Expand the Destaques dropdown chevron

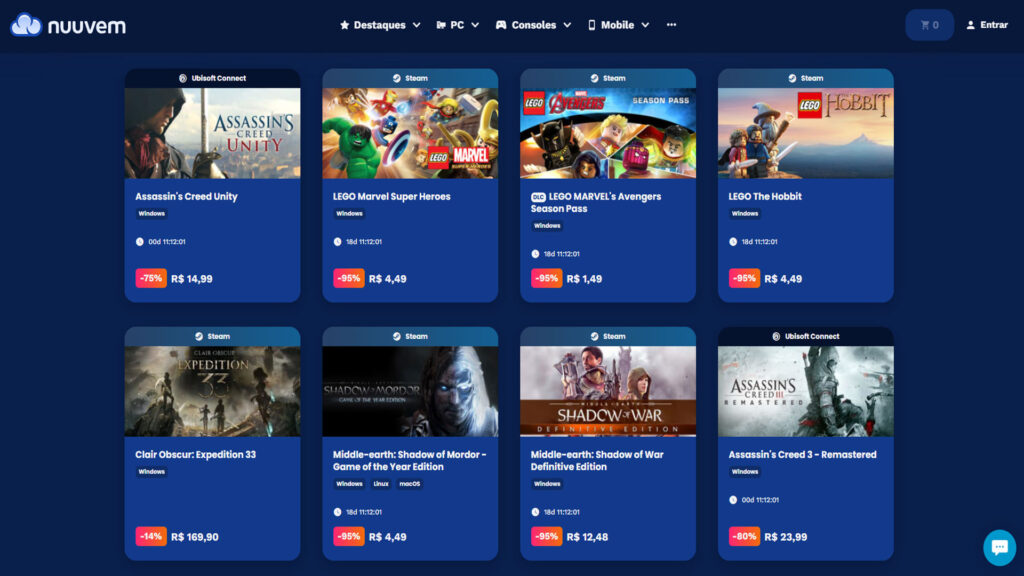pyautogui.click(x=417, y=25)
